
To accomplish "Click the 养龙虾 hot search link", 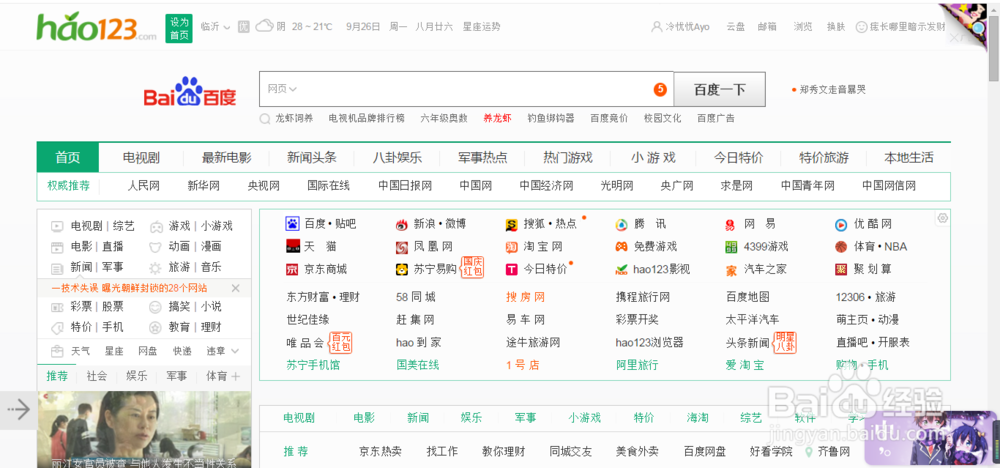I will point(497,119).
